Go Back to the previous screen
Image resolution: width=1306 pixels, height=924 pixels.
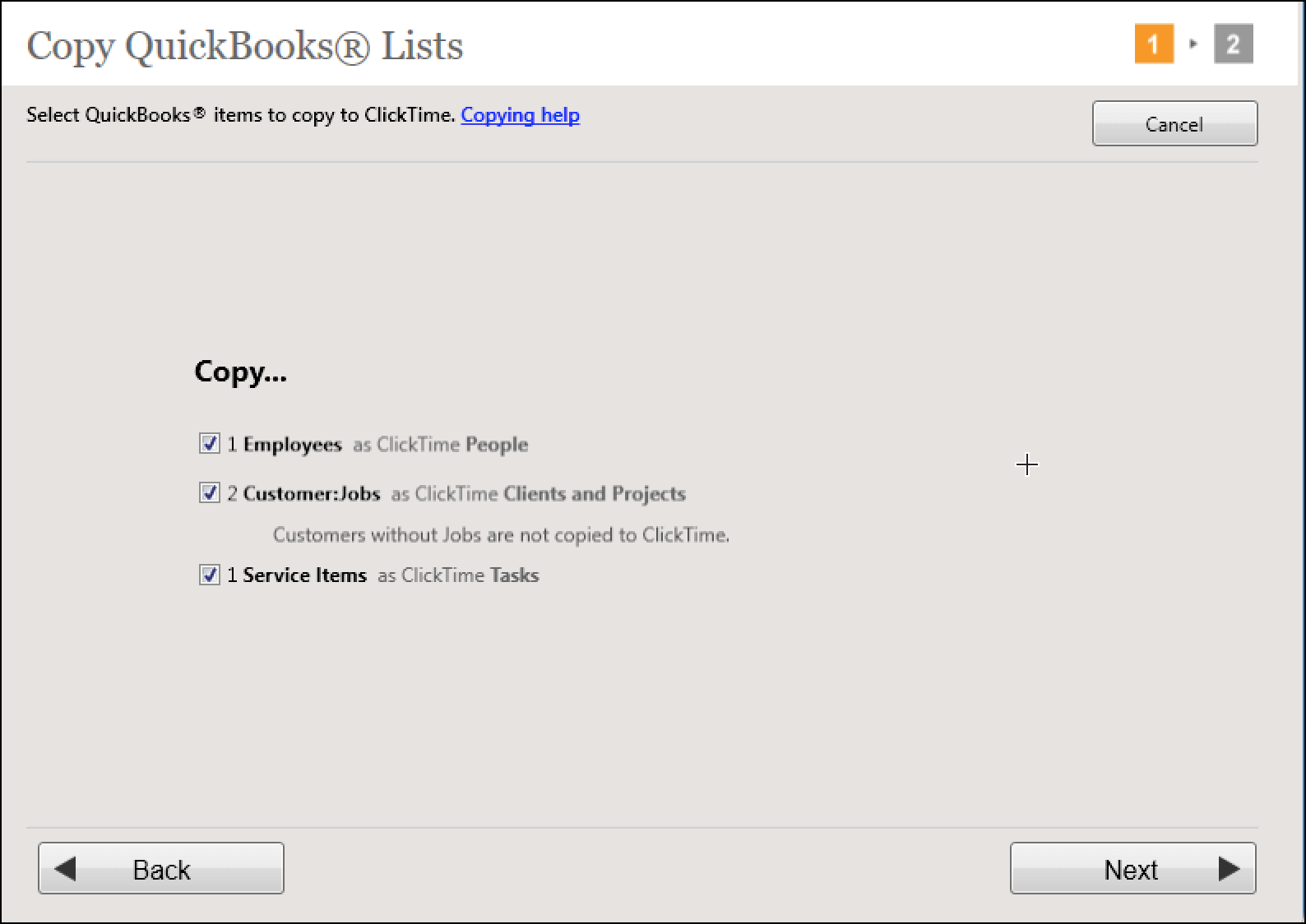161,868
